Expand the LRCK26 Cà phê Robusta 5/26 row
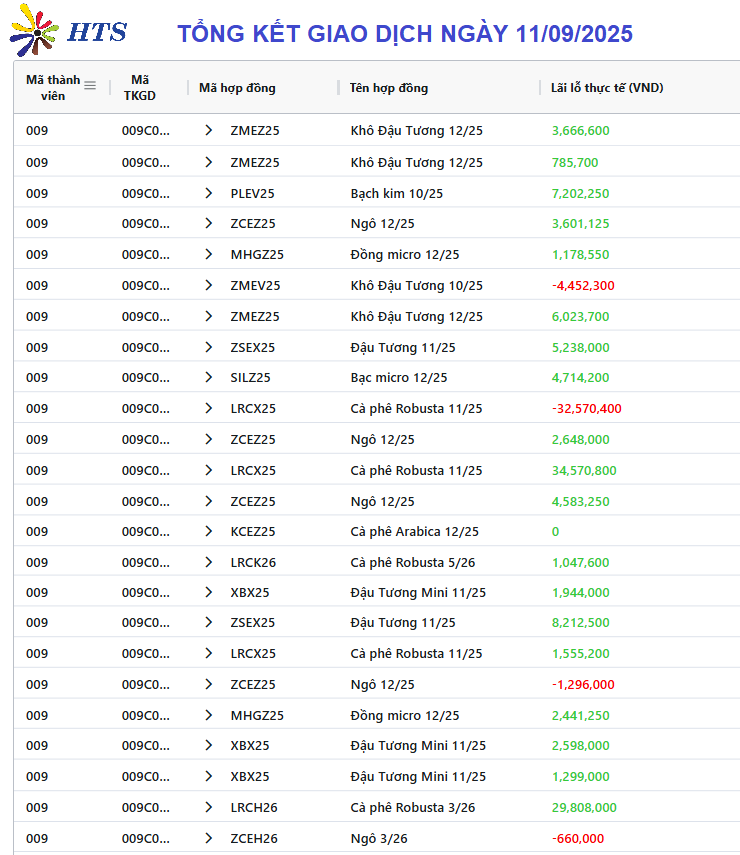Viewport: 740px width, 855px height. tap(208, 562)
